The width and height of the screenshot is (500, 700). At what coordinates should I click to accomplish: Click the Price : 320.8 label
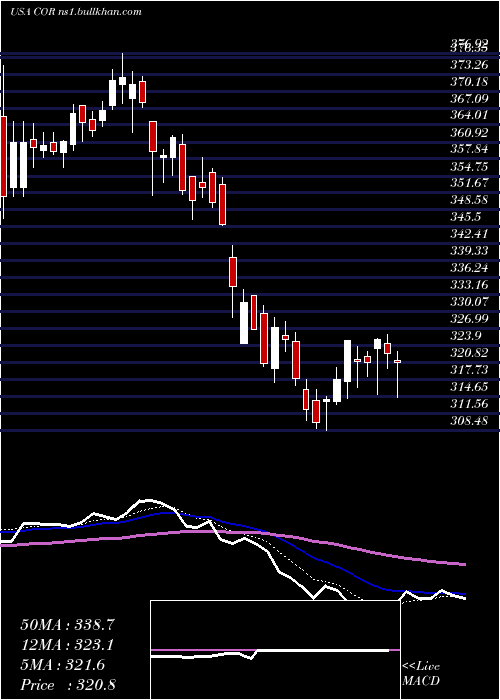click(x=68, y=685)
